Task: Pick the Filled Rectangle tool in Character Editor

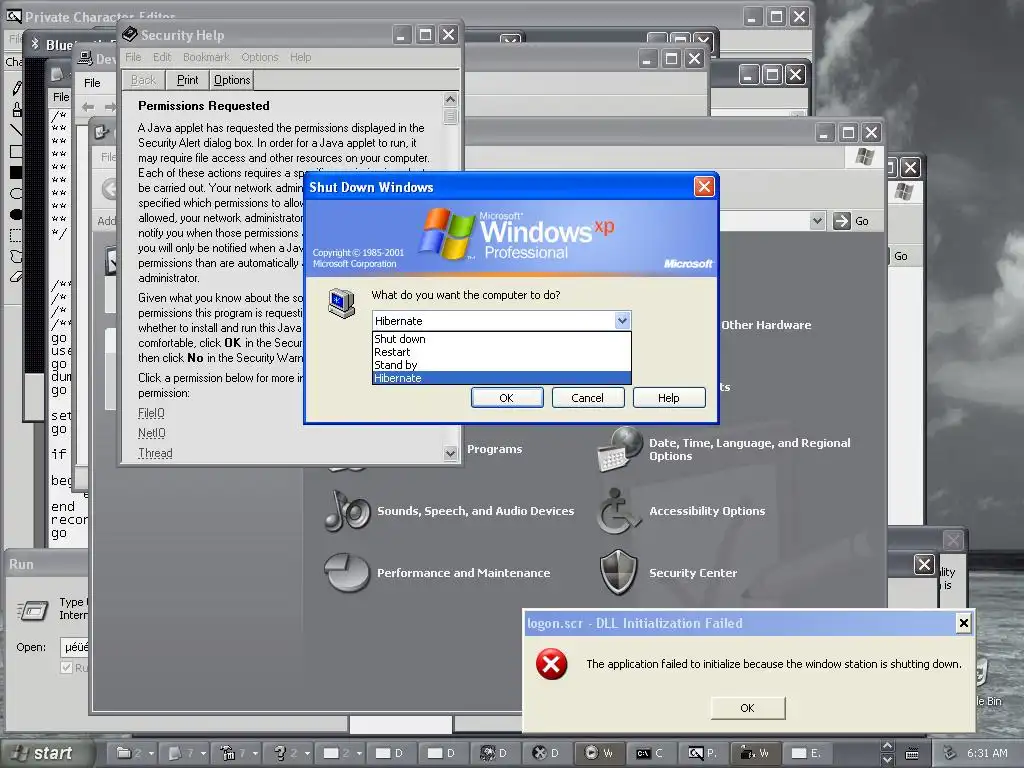Action: [x=16, y=172]
